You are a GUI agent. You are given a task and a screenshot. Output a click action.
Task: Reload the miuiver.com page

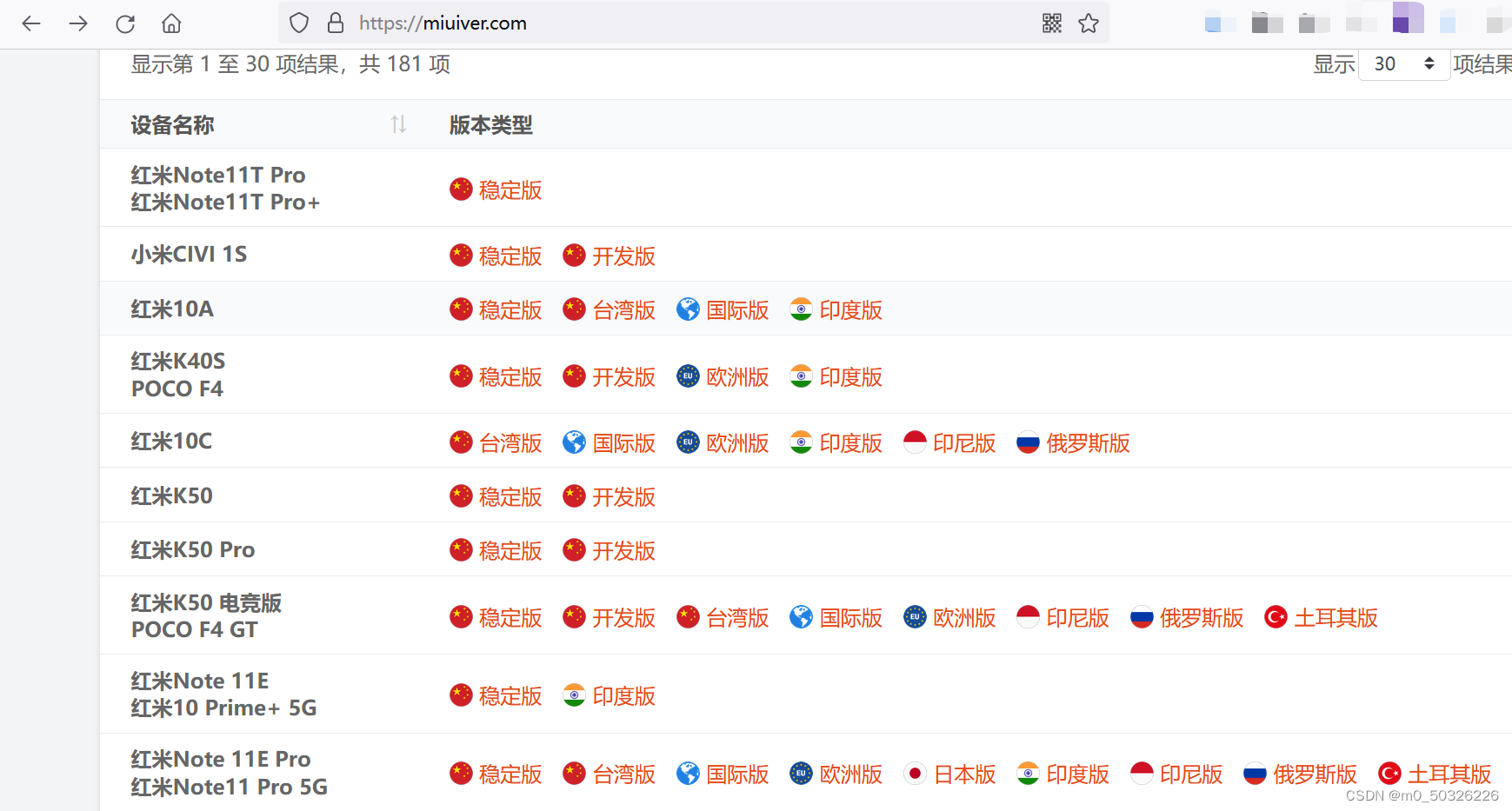[x=125, y=23]
